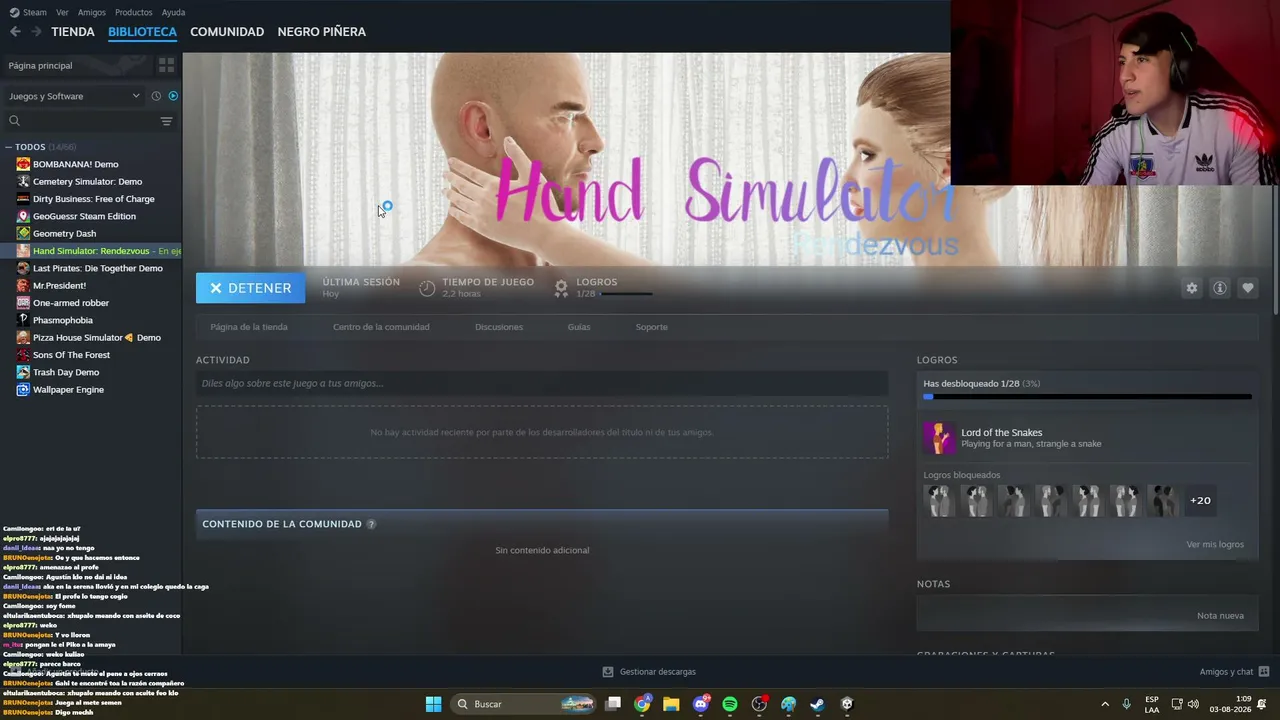Switch library to grid view icon
The height and width of the screenshot is (720, 1280).
coord(166,65)
